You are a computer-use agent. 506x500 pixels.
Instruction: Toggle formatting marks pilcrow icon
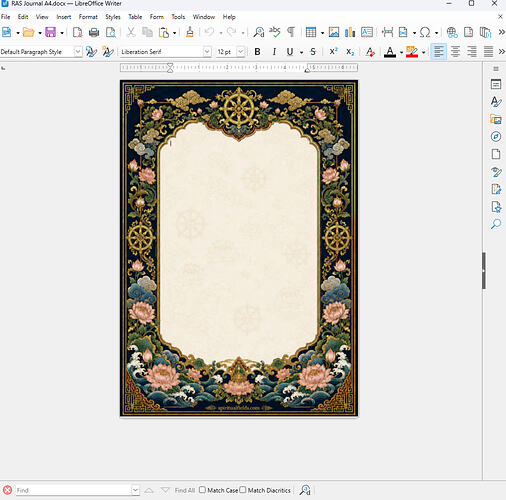pos(291,32)
